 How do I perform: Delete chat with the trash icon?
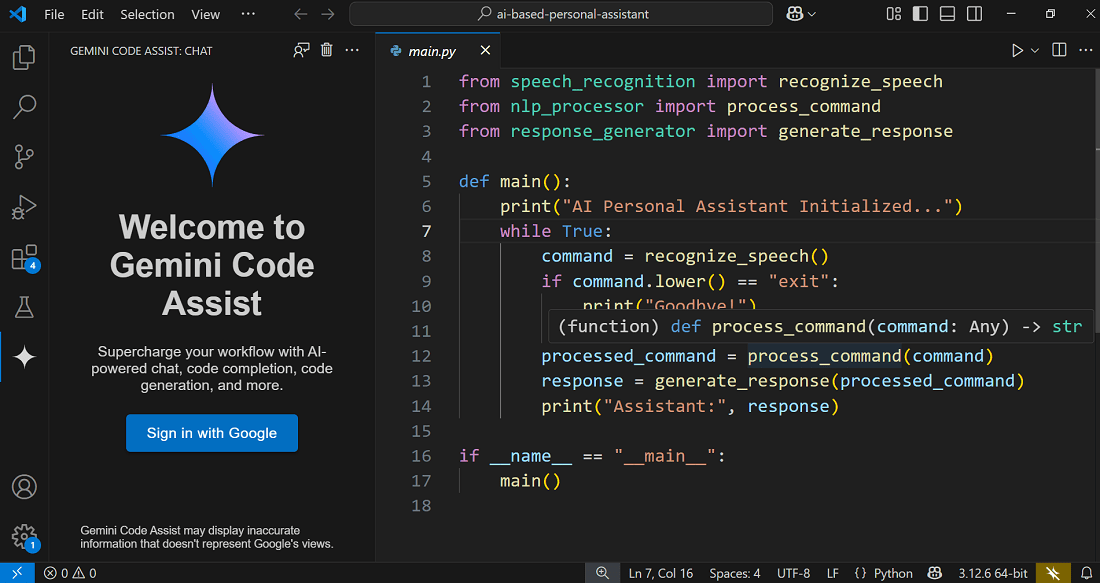326,50
